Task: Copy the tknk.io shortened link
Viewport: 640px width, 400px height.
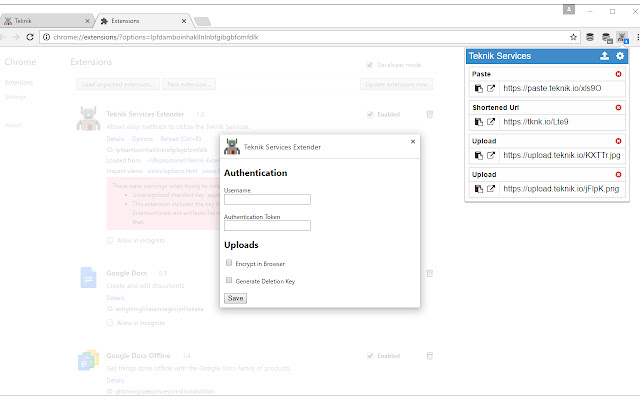Action: tap(479, 122)
